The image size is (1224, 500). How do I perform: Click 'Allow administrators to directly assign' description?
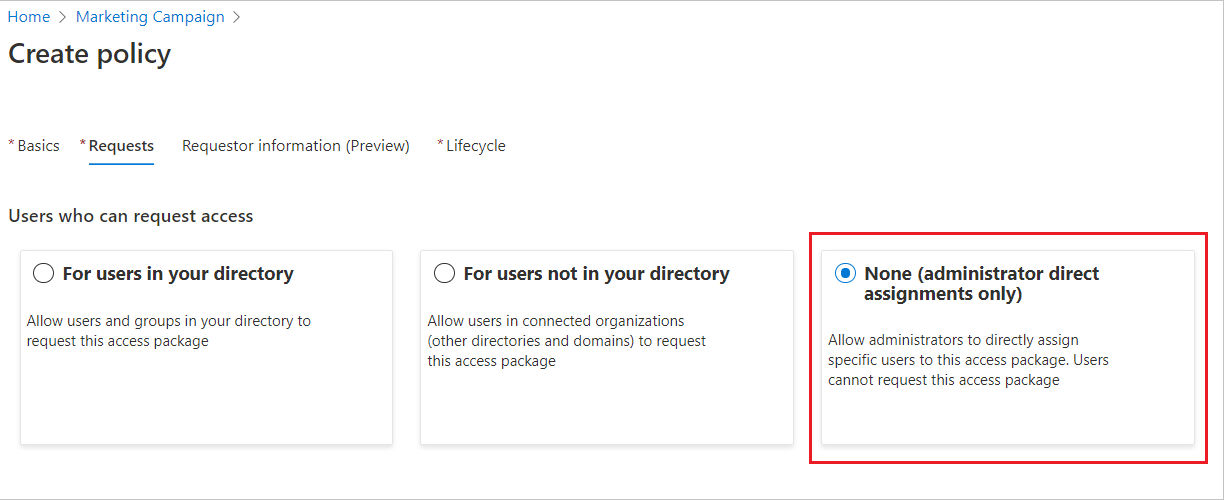968,360
